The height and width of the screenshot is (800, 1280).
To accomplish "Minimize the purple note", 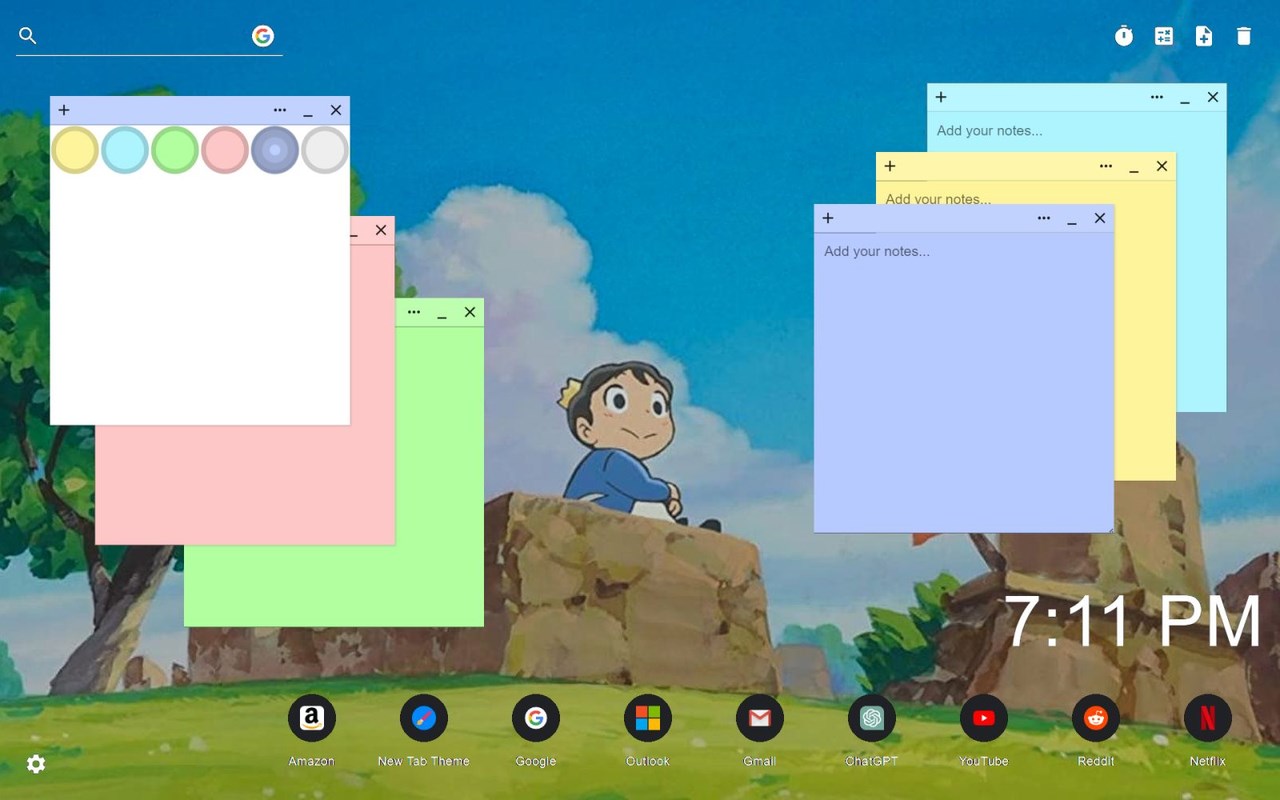I will 1072,218.
